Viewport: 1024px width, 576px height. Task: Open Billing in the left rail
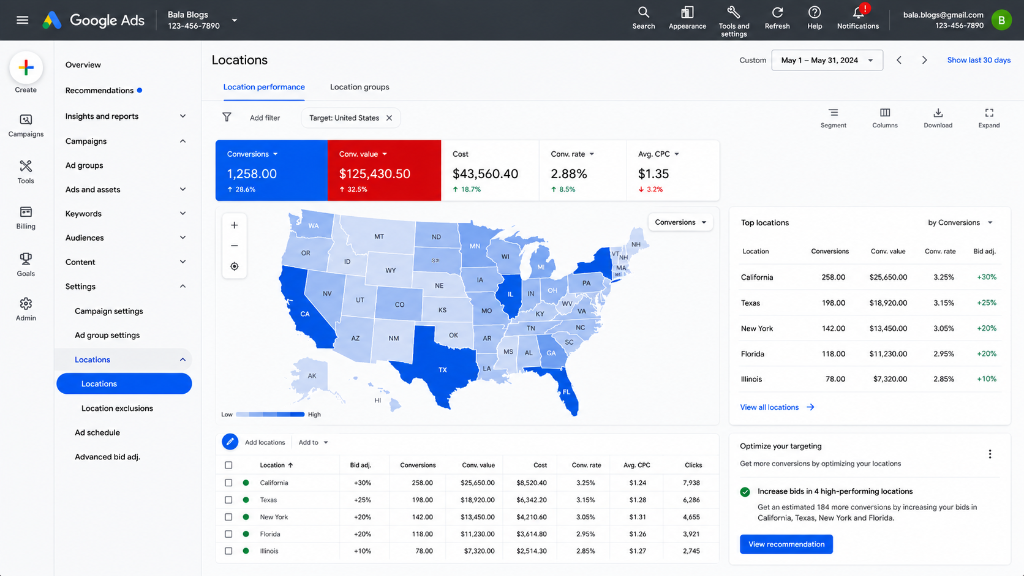tap(25, 217)
